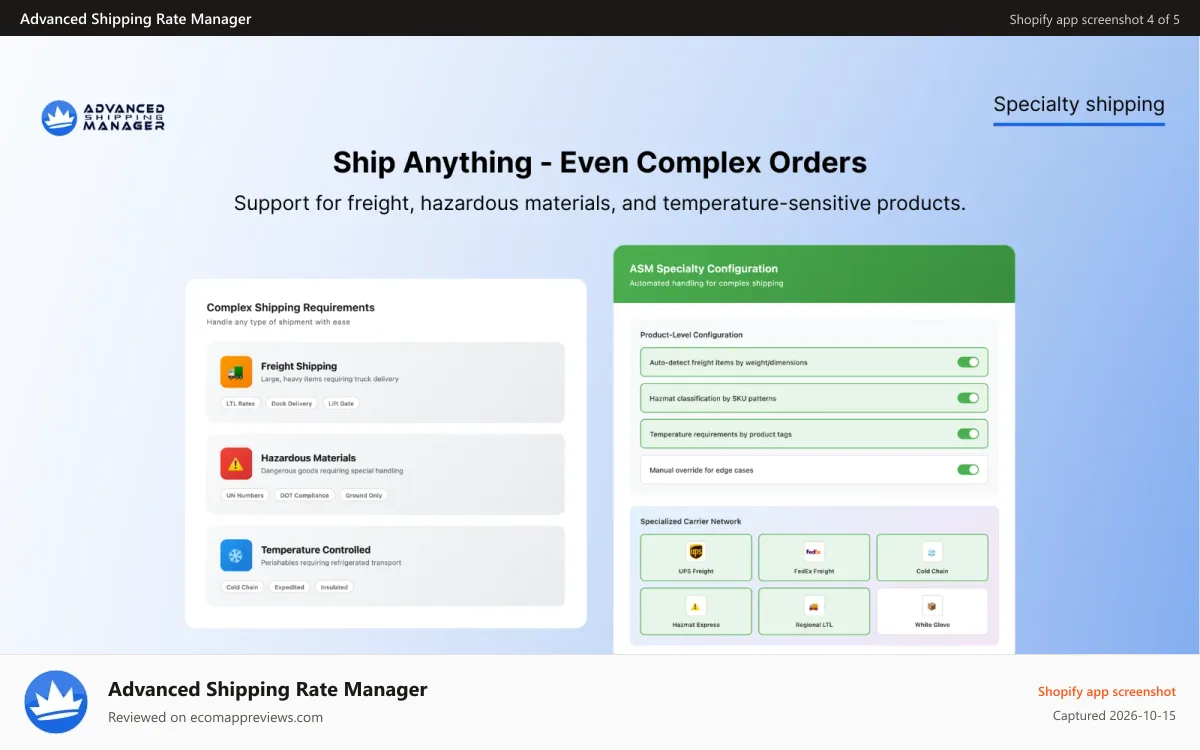
Task: Click the Dock Delivery tag
Action: click(x=291, y=404)
